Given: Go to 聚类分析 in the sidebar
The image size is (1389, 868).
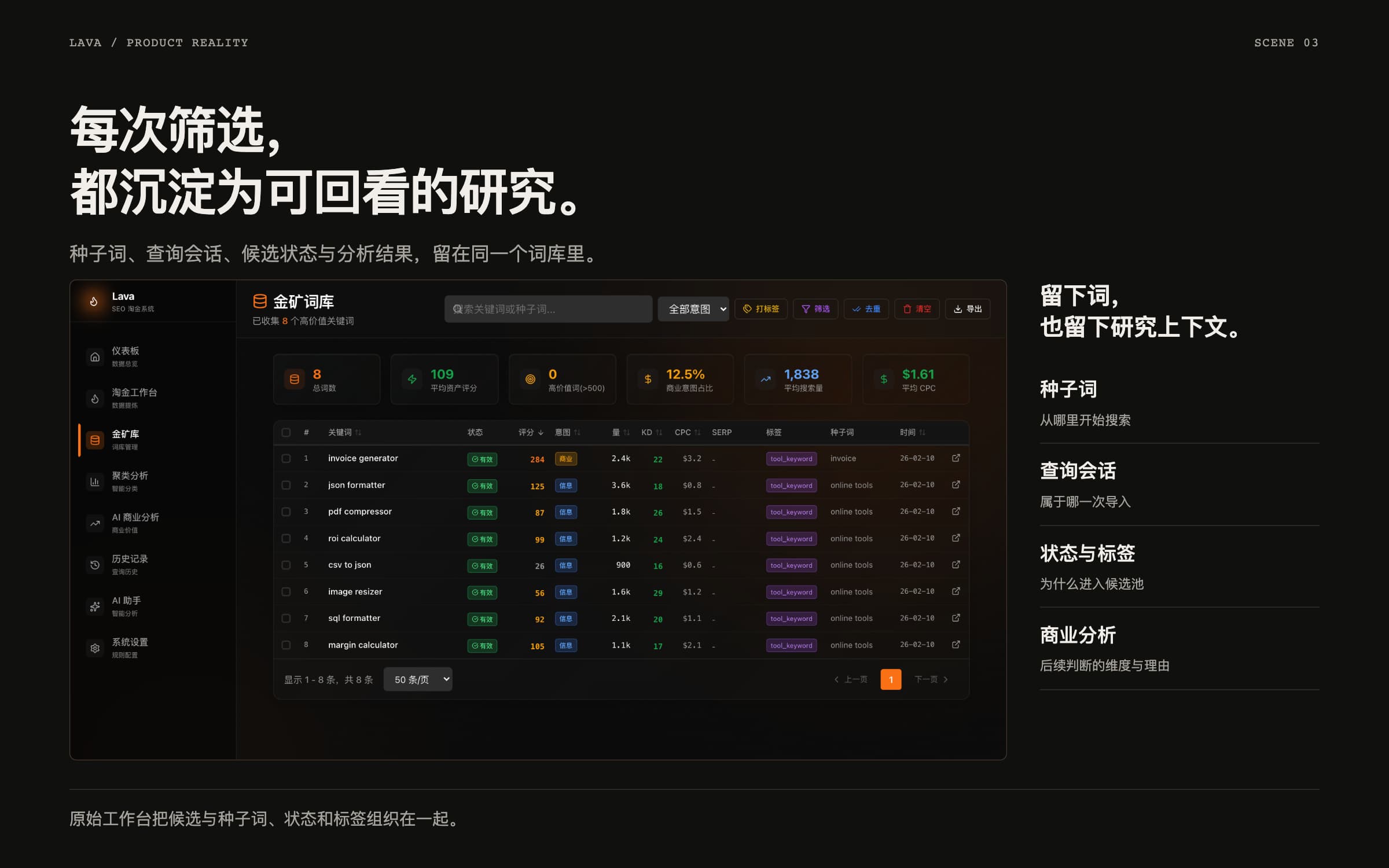Looking at the screenshot, I should pyautogui.click(x=153, y=482).
